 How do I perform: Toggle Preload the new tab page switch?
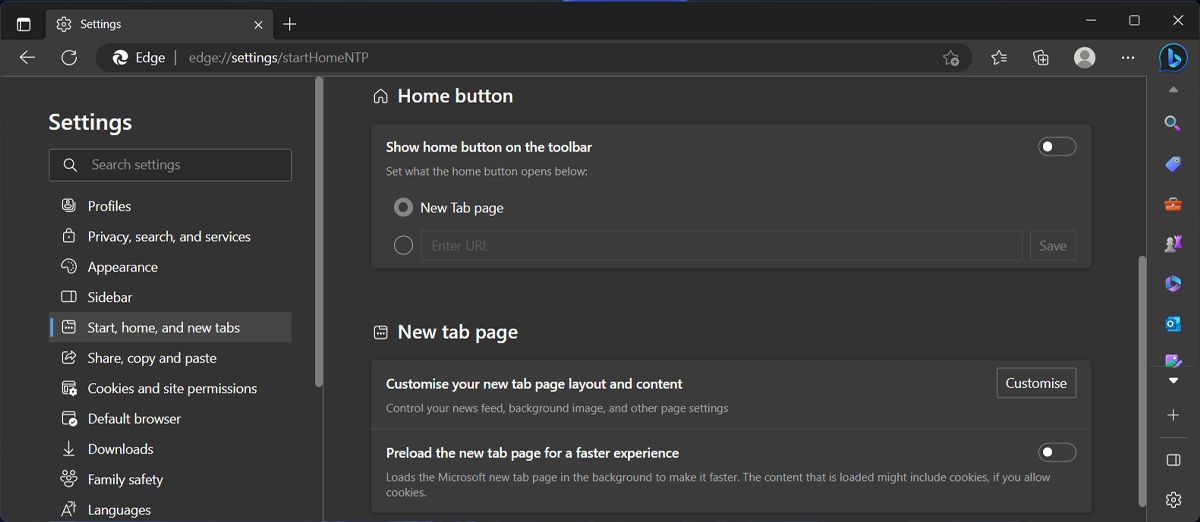(1057, 453)
